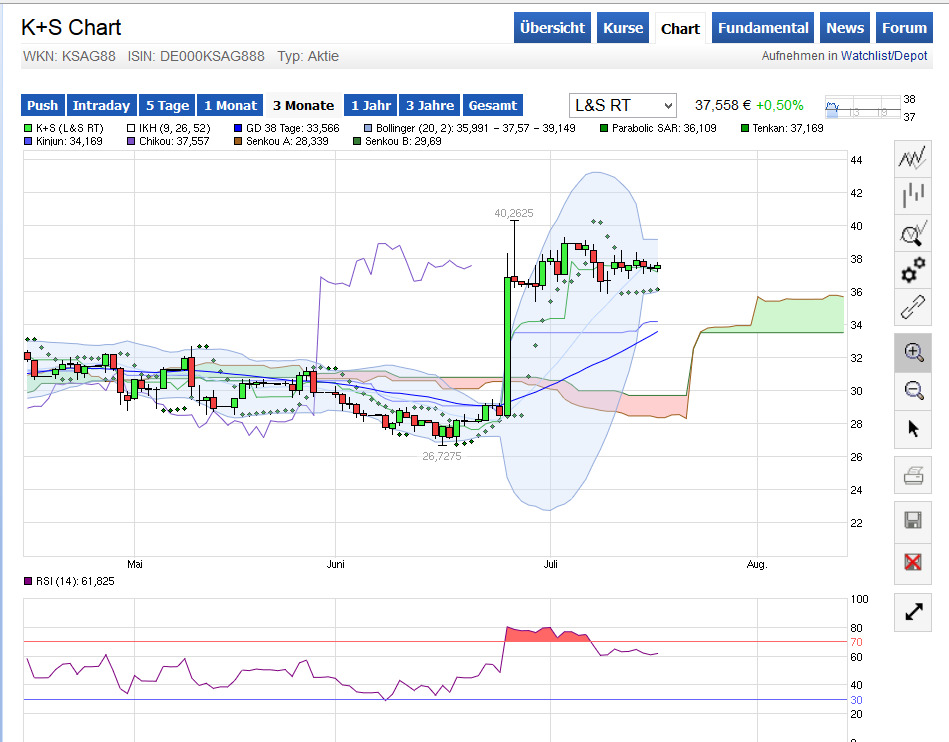Click the Depot link
949x742 pixels.
point(911,56)
